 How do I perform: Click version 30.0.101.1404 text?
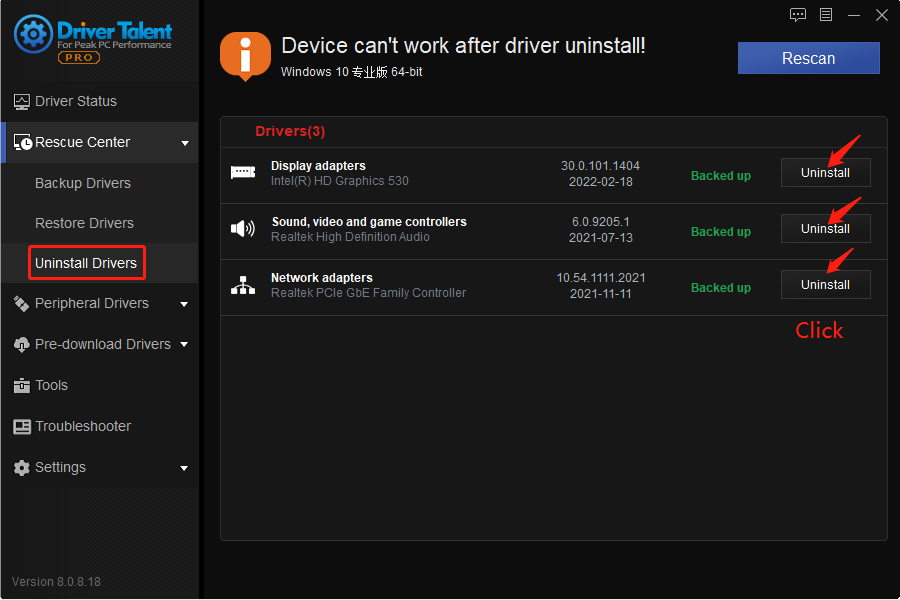pos(600,166)
